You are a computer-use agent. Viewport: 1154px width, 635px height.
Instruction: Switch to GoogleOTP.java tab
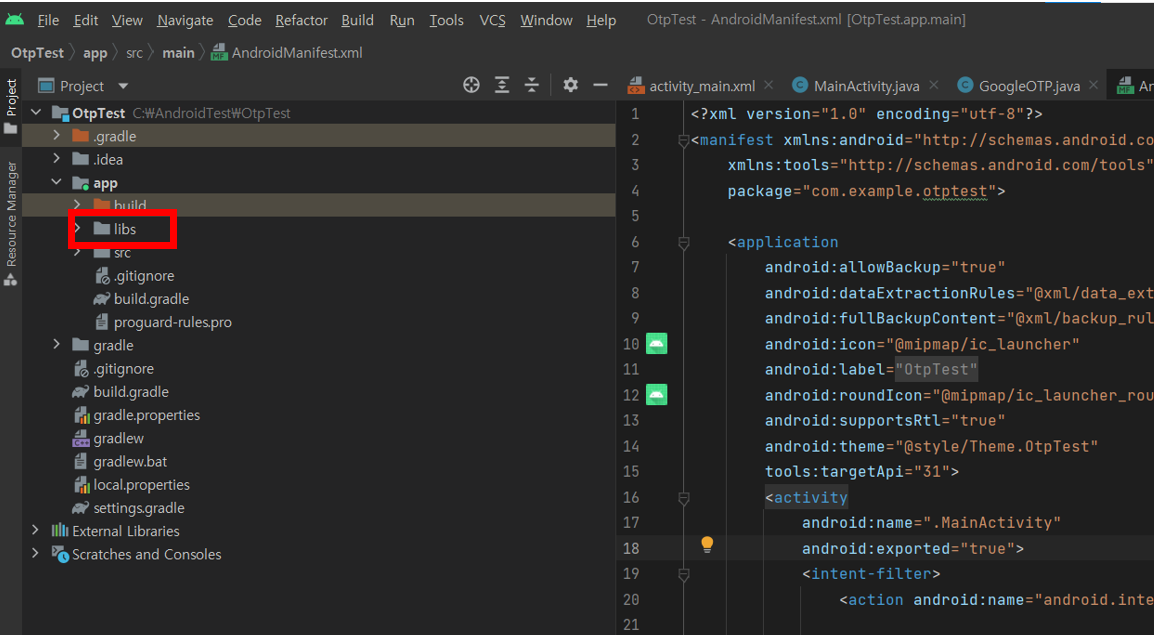[1019, 86]
